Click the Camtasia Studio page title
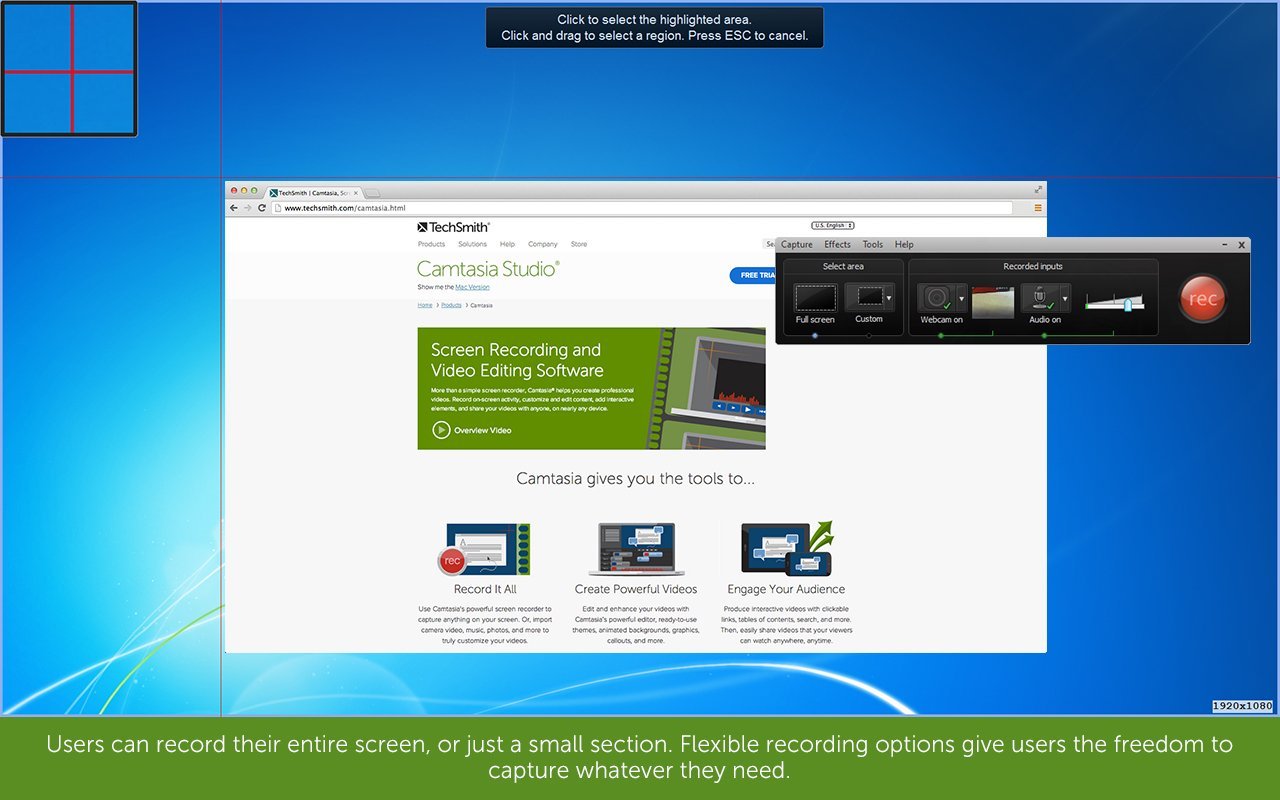 pos(488,269)
